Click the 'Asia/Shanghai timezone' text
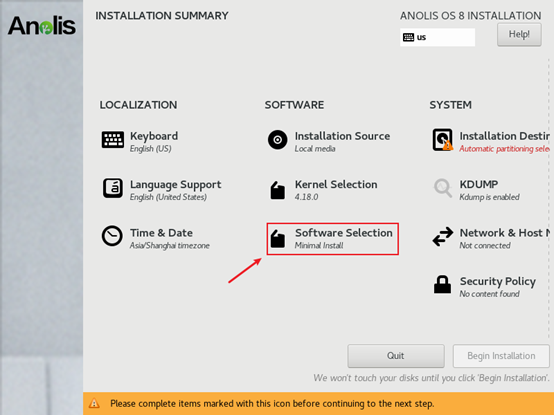 pyautogui.click(x=170, y=245)
